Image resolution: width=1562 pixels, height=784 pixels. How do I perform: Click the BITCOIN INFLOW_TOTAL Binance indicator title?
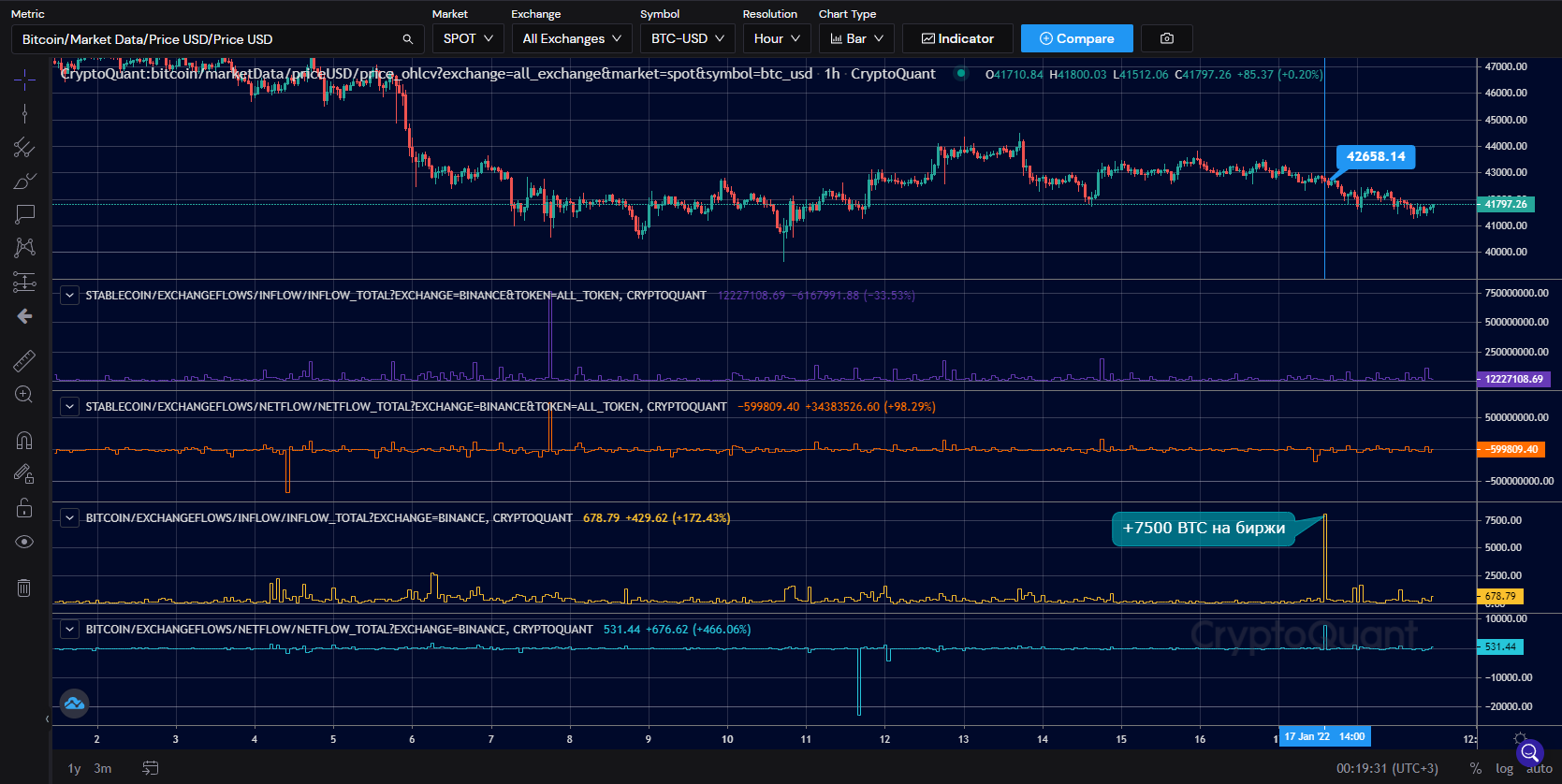(329, 518)
